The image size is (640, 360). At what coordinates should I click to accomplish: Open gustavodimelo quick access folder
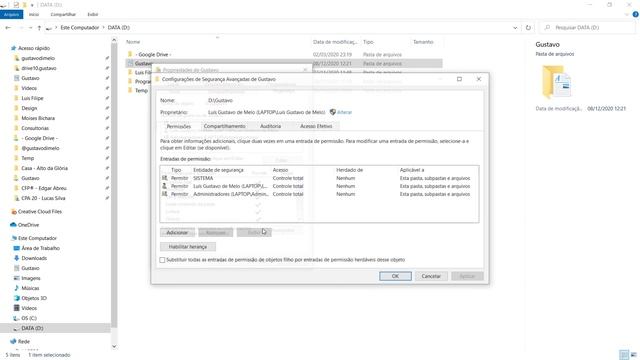[35, 58]
